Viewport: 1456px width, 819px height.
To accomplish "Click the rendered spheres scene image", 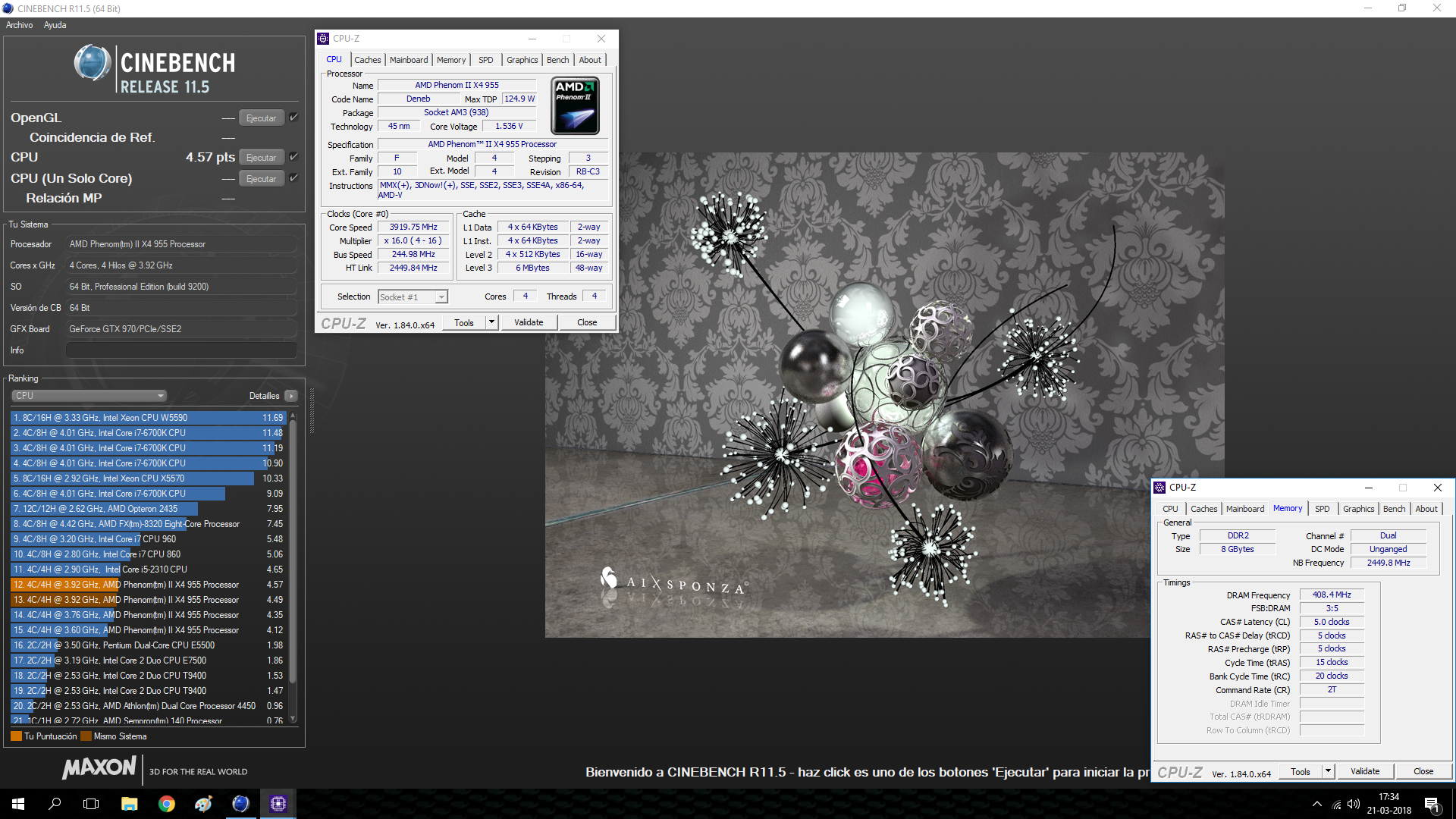I will point(884,394).
